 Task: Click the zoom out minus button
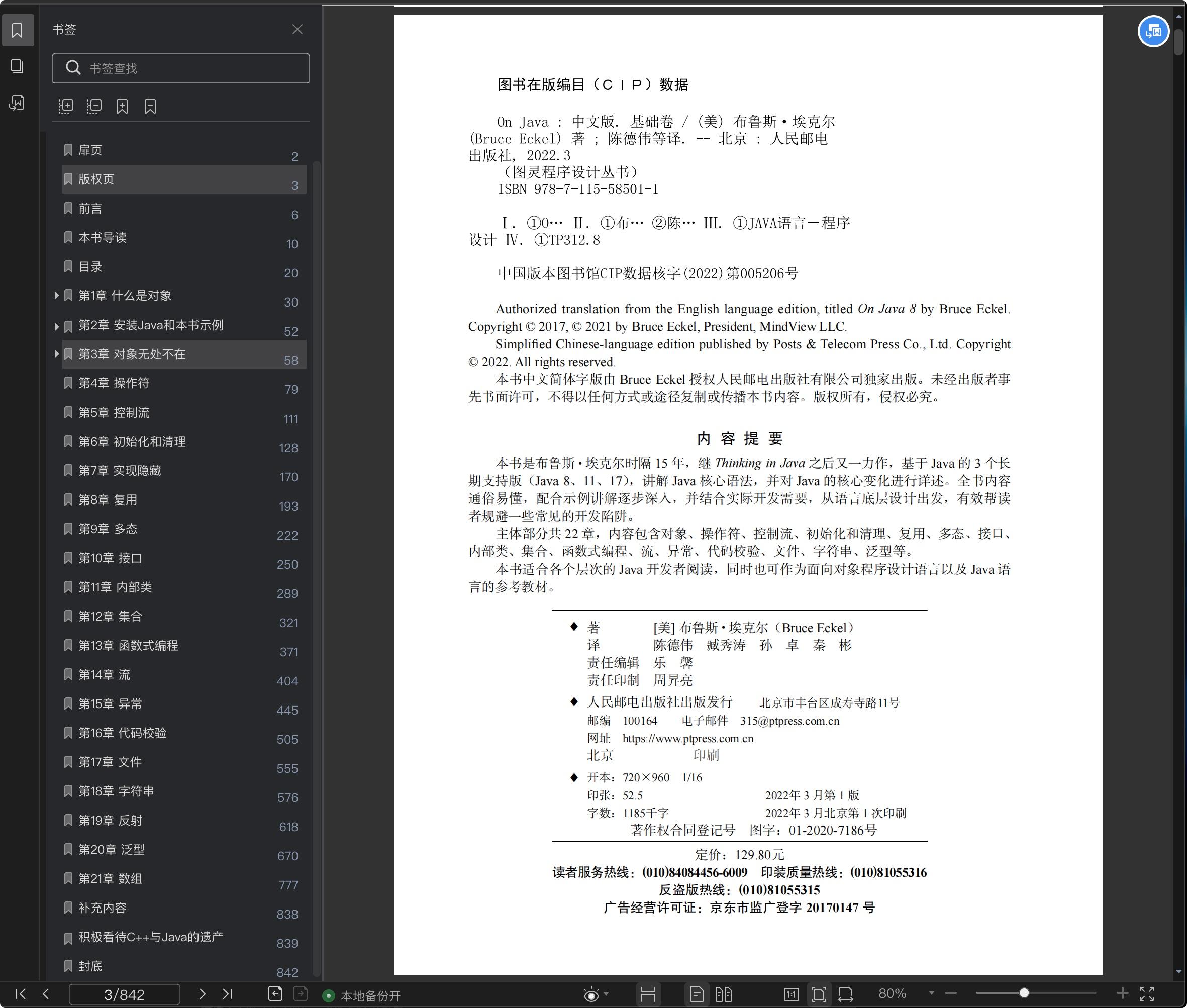pos(951,994)
